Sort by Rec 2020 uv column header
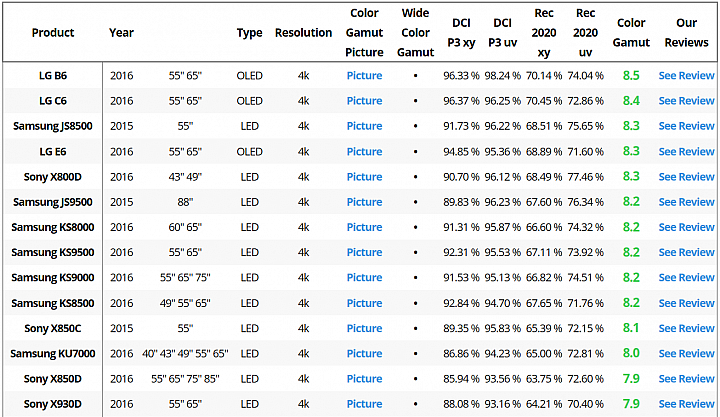The image size is (720, 417). click(x=585, y=33)
